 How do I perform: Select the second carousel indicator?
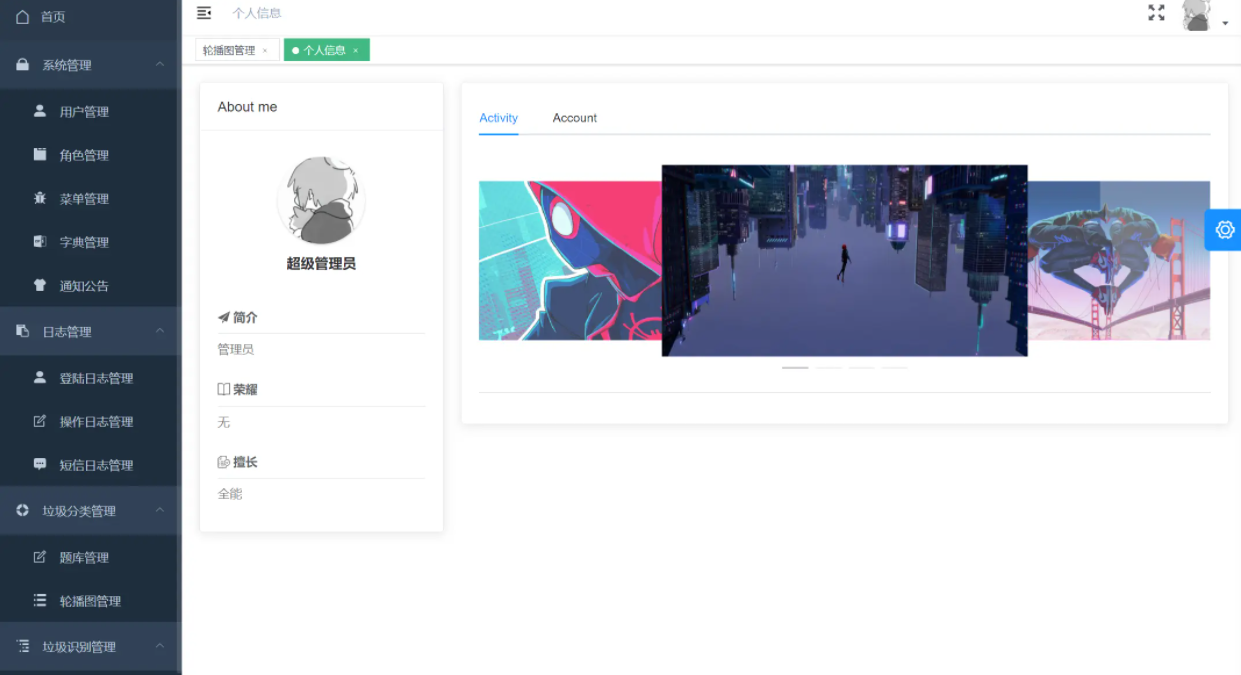point(828,368)
